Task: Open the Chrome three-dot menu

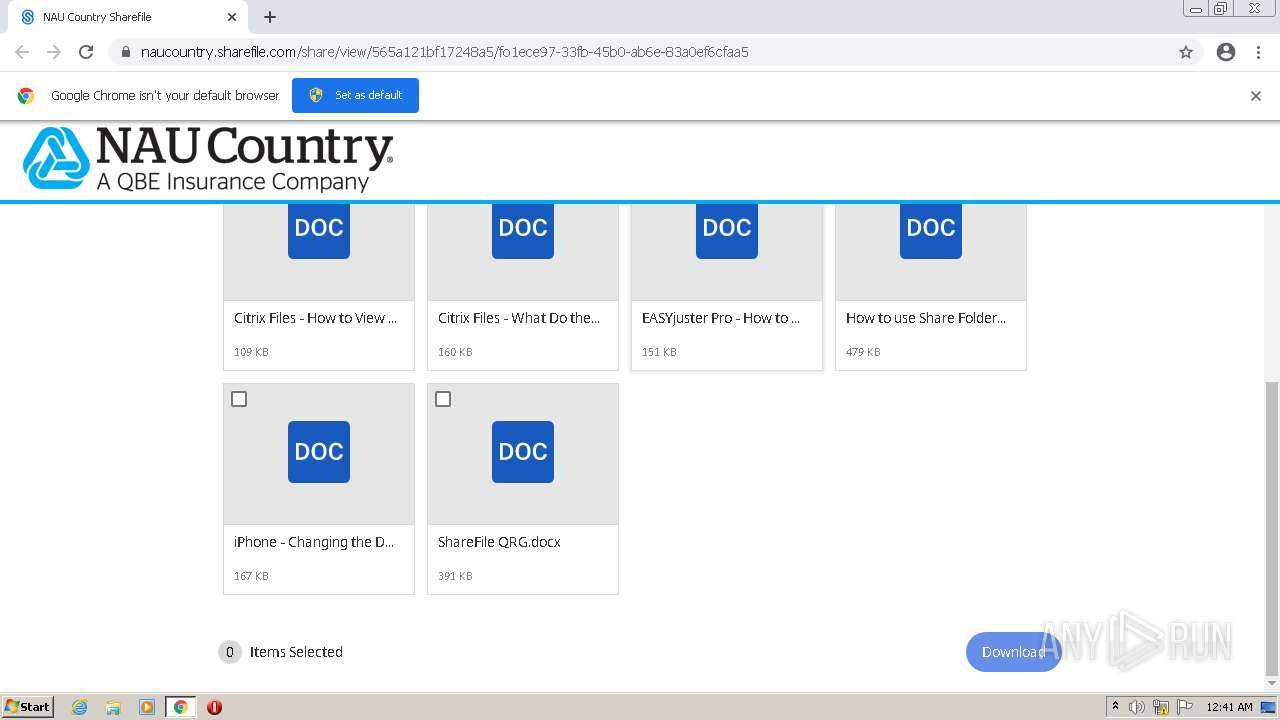Action: coord(1258,52)
